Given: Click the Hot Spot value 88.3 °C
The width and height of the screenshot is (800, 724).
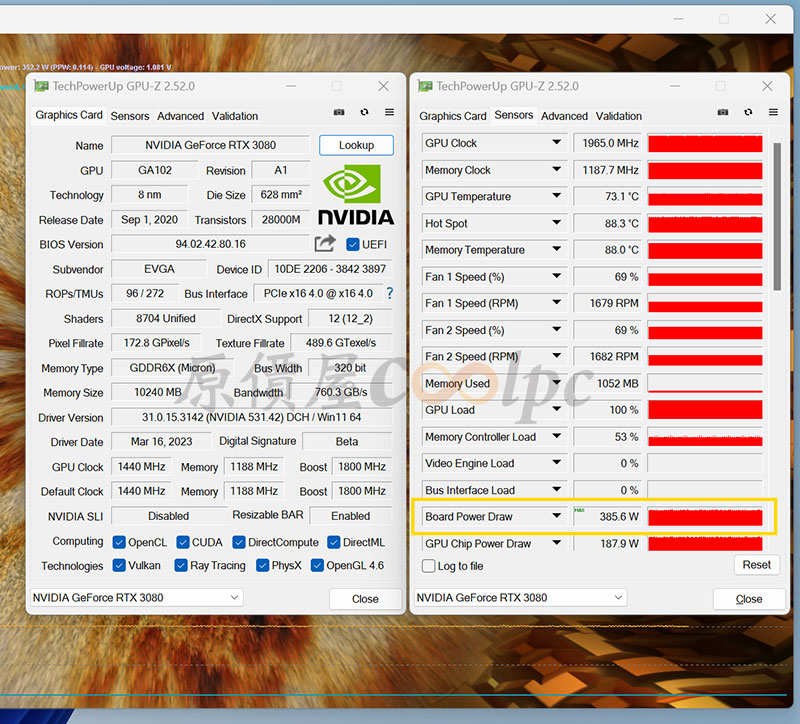Looking at the screenshot, I should point(609,223).
